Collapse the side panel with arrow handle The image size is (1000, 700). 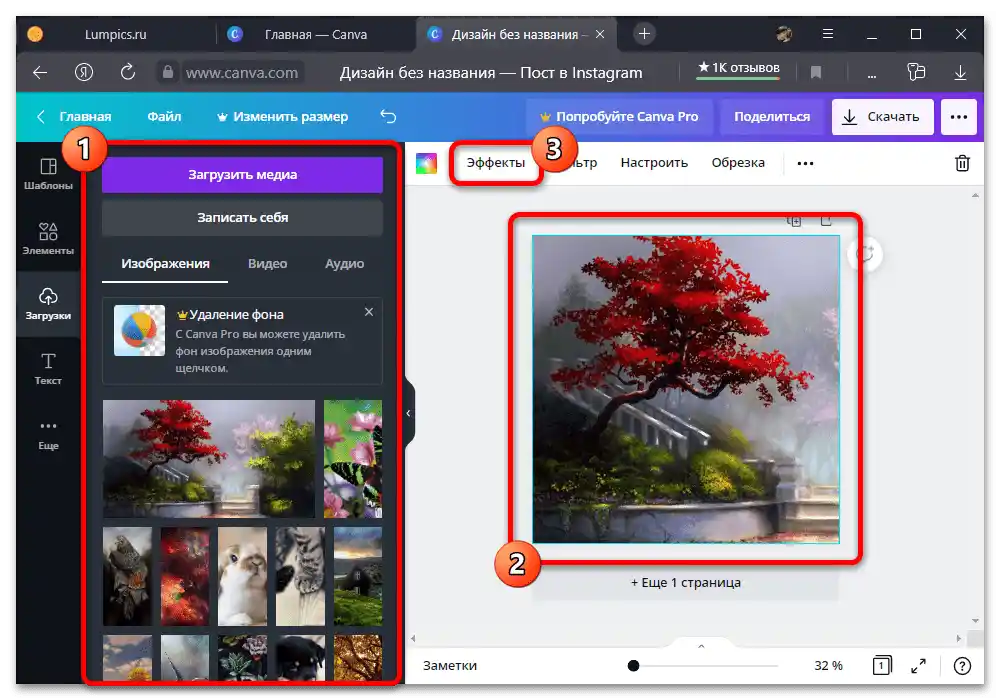point(409,413)
